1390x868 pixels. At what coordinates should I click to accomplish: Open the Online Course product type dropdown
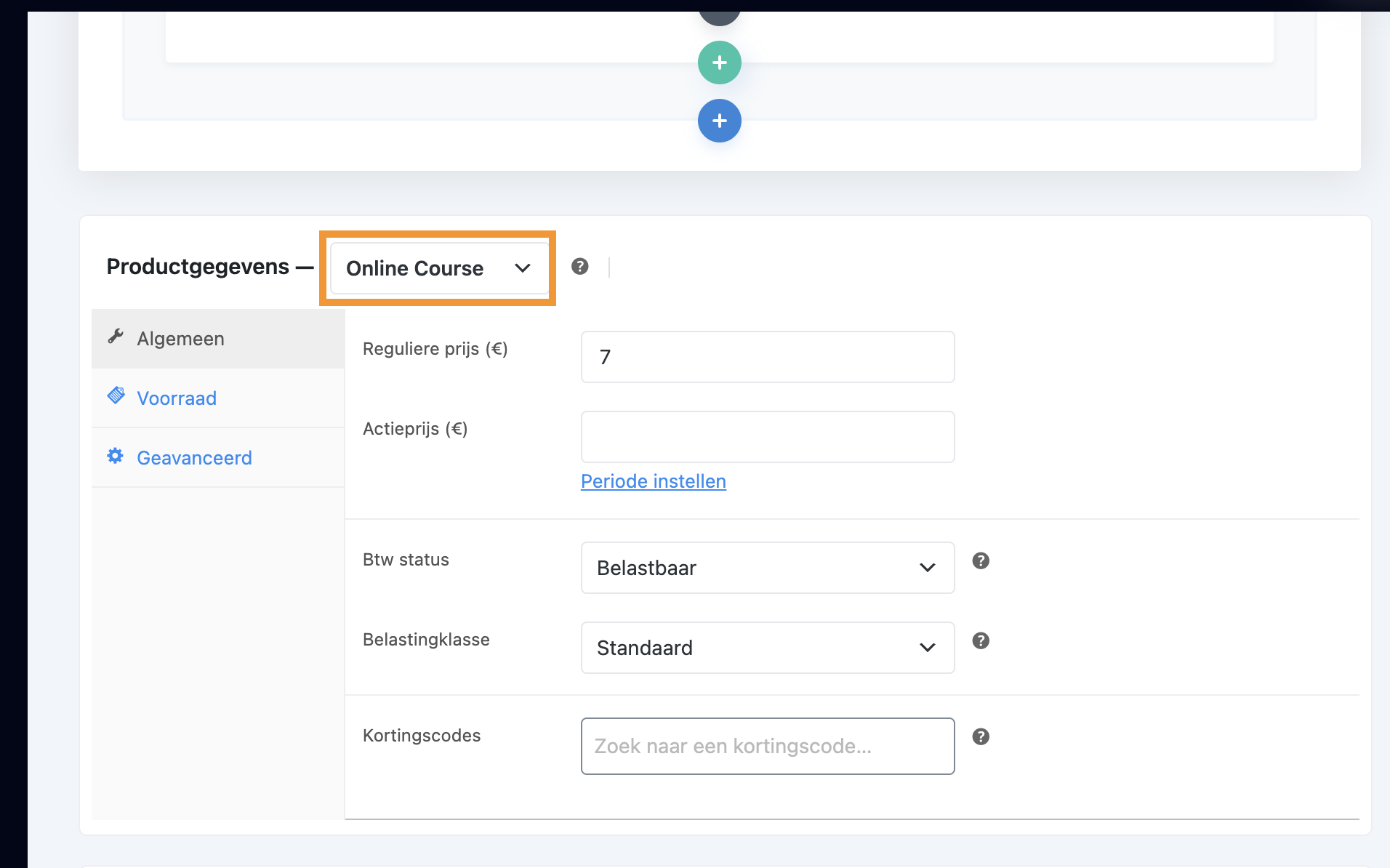[438, 268]
